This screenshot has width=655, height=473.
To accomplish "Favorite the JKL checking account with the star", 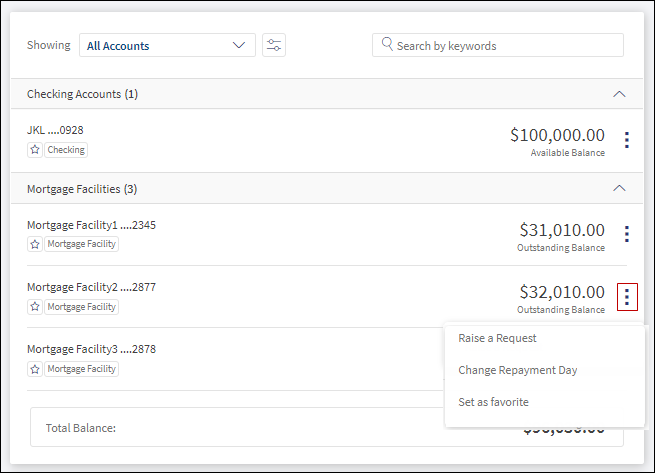I will coord(35,150).
